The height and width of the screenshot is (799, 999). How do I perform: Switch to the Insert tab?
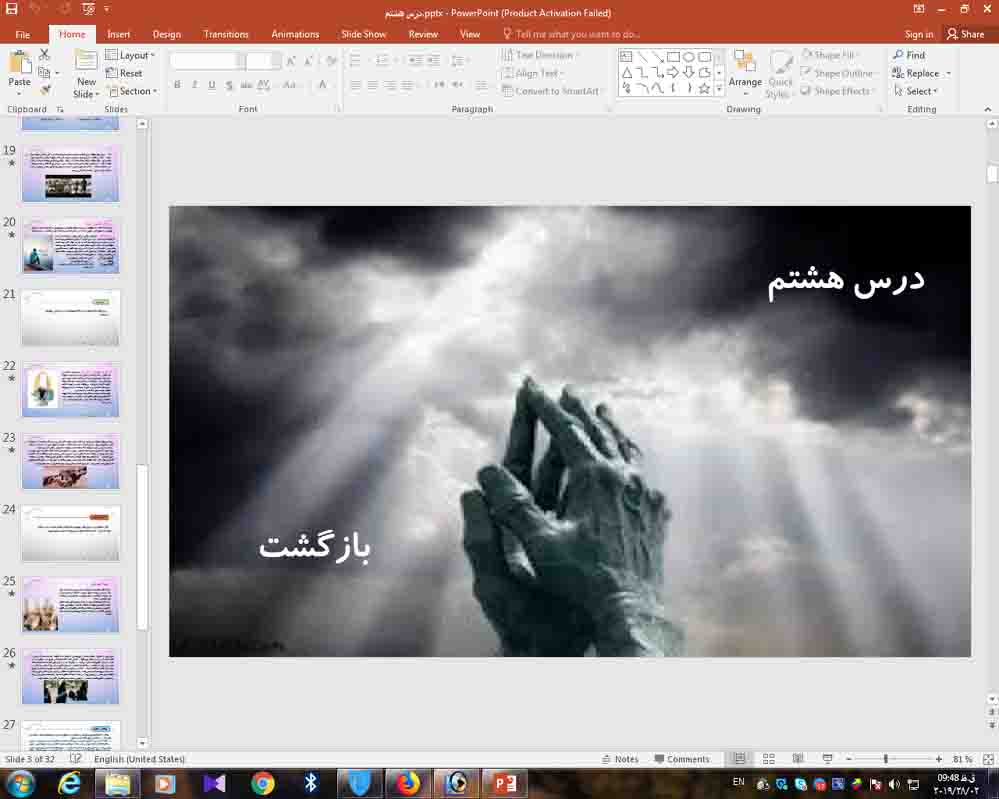119,34
